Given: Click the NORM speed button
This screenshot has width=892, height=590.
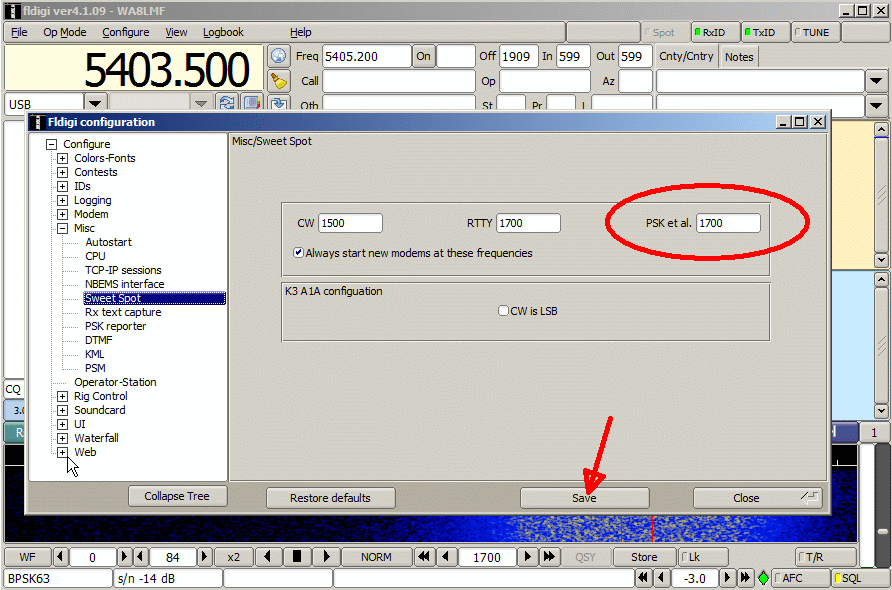Looking at the screenshot, I should (376, 557).
